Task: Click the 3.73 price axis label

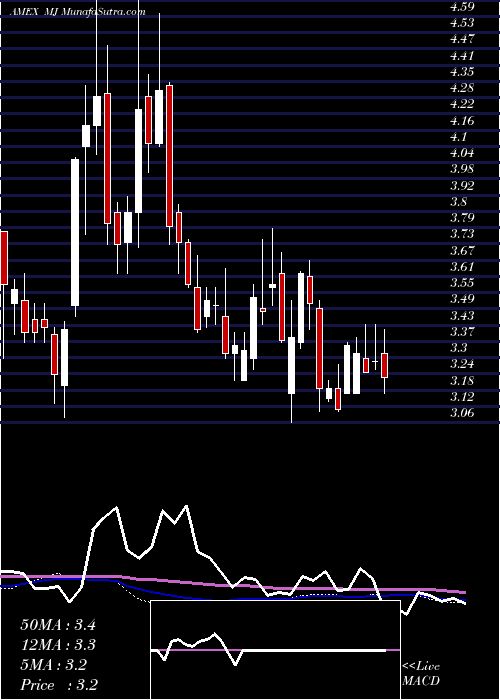Action: tap(462, 233)
